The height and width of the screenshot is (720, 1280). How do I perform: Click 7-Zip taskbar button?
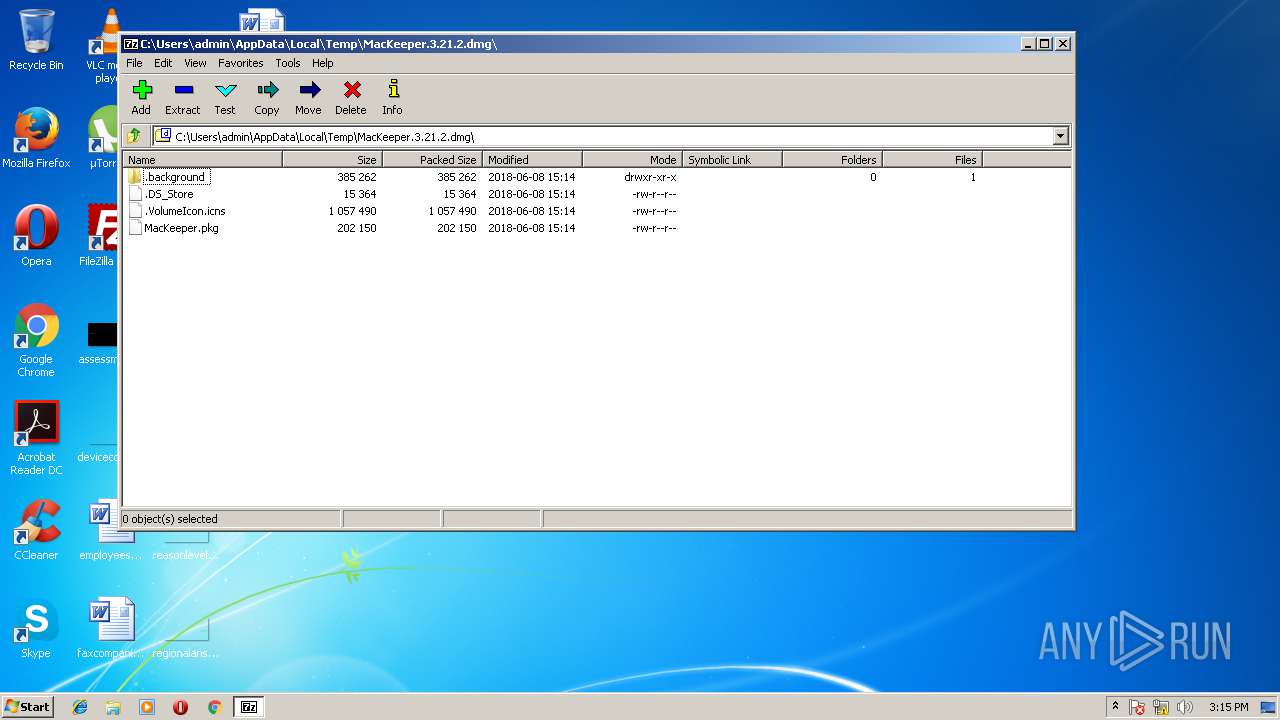(x=249, y=707)
